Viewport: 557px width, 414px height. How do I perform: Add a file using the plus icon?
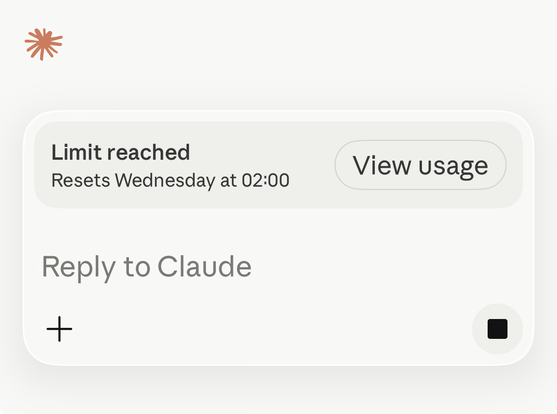(59, 329)
